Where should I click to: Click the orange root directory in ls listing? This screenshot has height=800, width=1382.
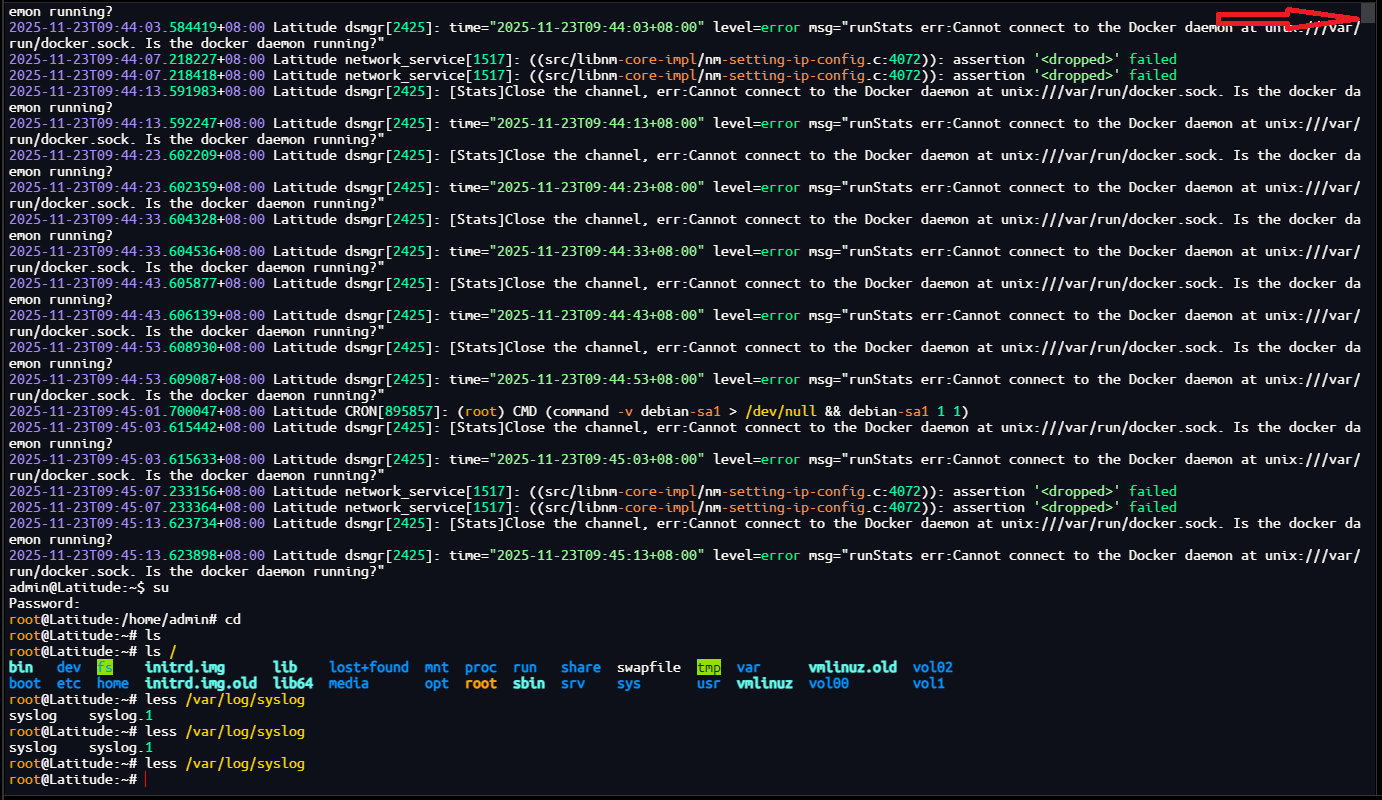click(x=480, y=683)
